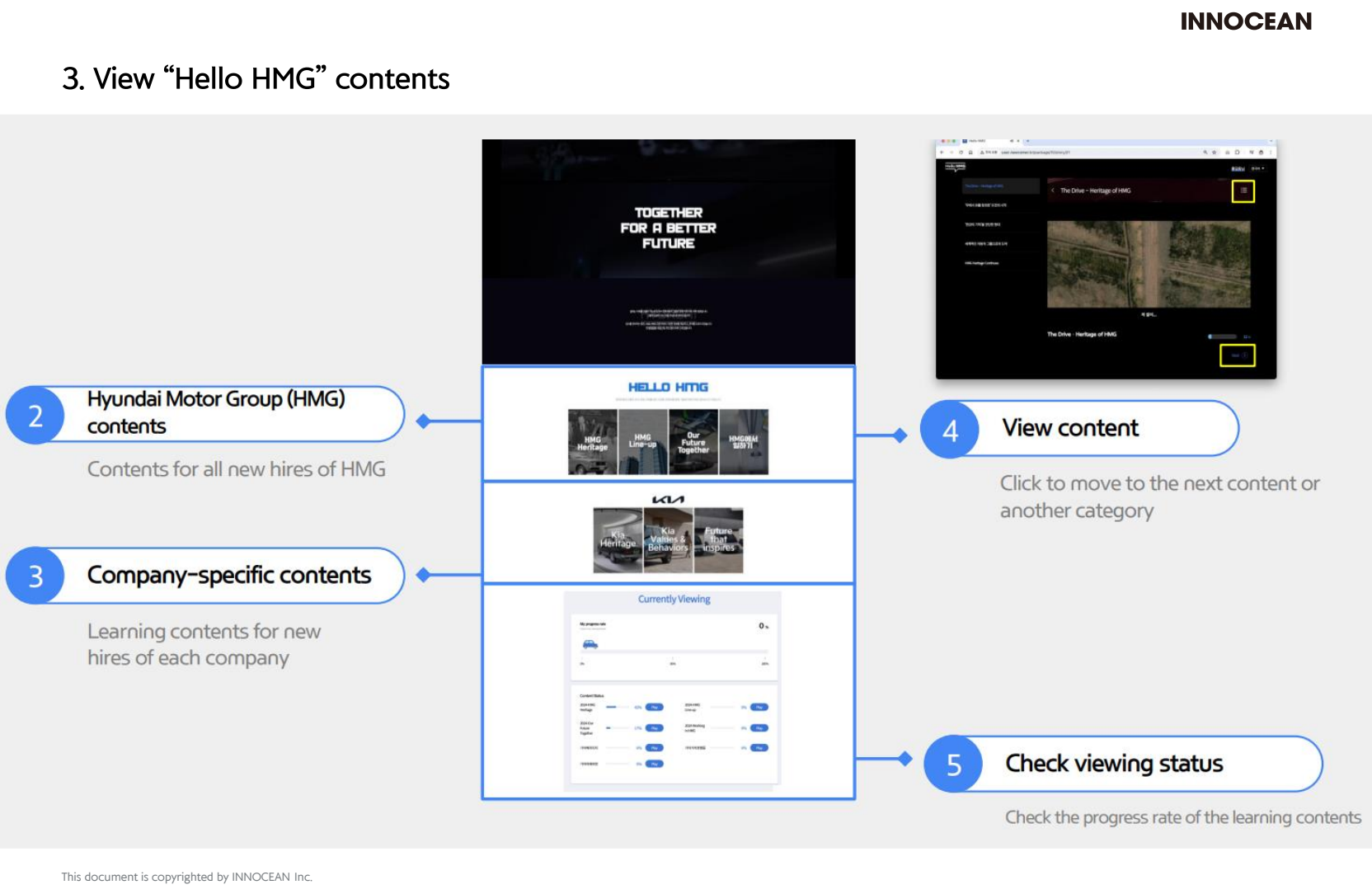
Task: Open the language dropdown in the viewer header
Action: pos(1257,168)
